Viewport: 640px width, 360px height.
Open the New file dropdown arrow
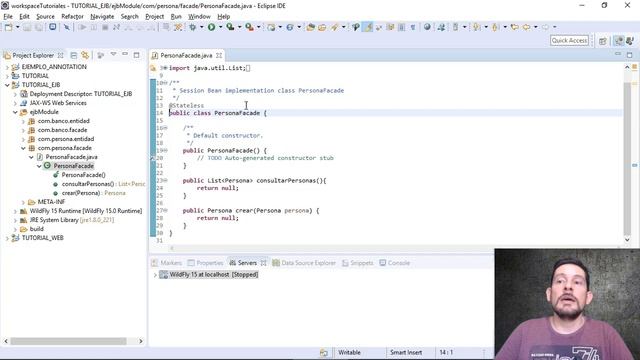pos(17,27)
